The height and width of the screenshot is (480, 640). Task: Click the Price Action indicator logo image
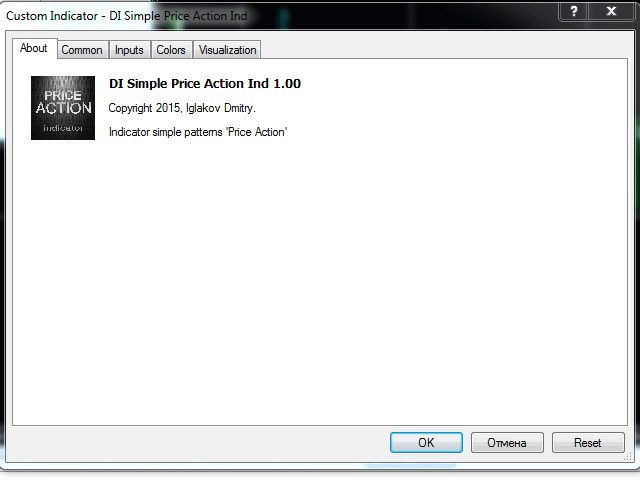[63, 108]
